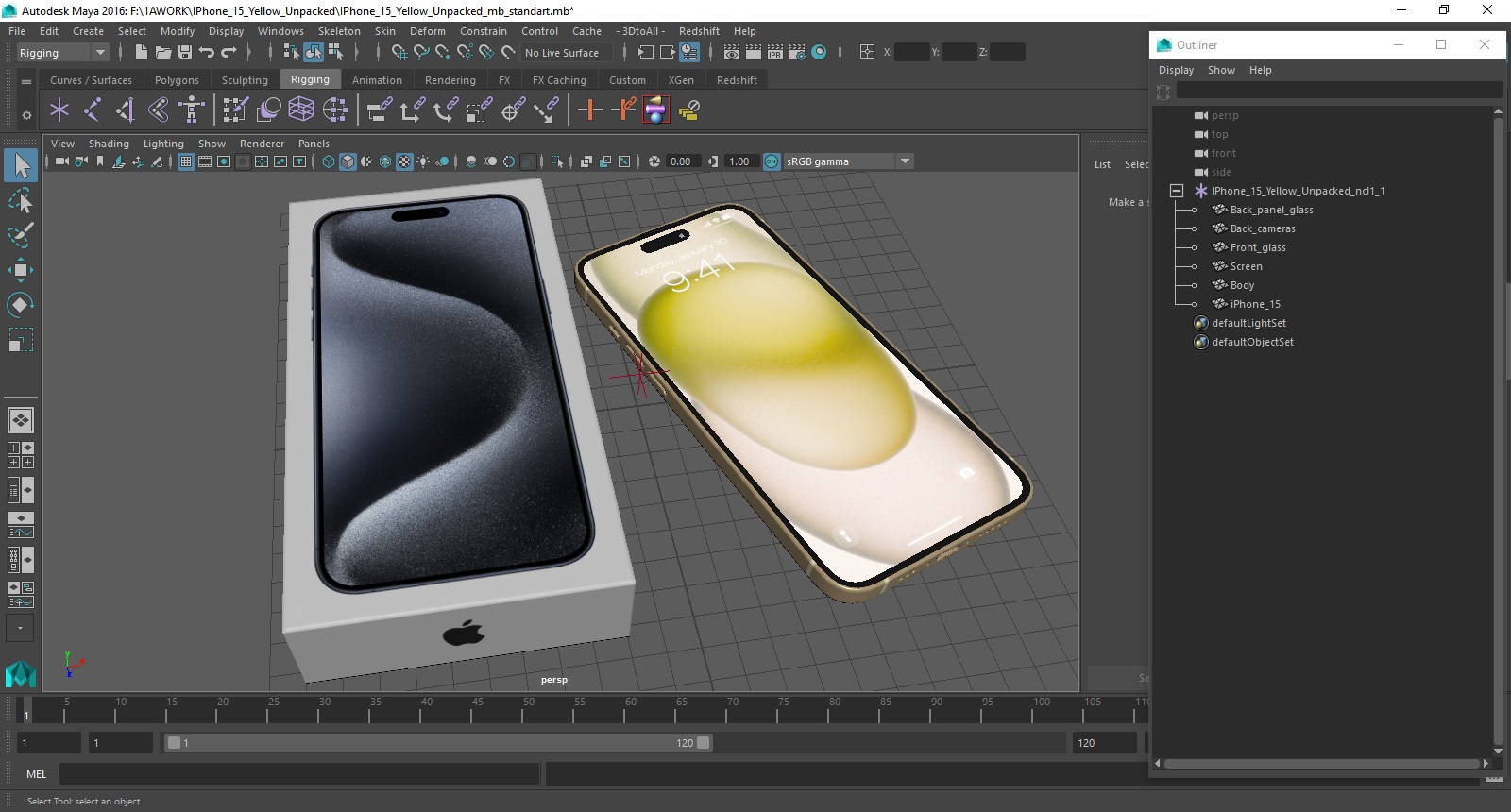Open the Outliner Display menu
Screen dimensions: 1511x812
[x=1176, y=70]
